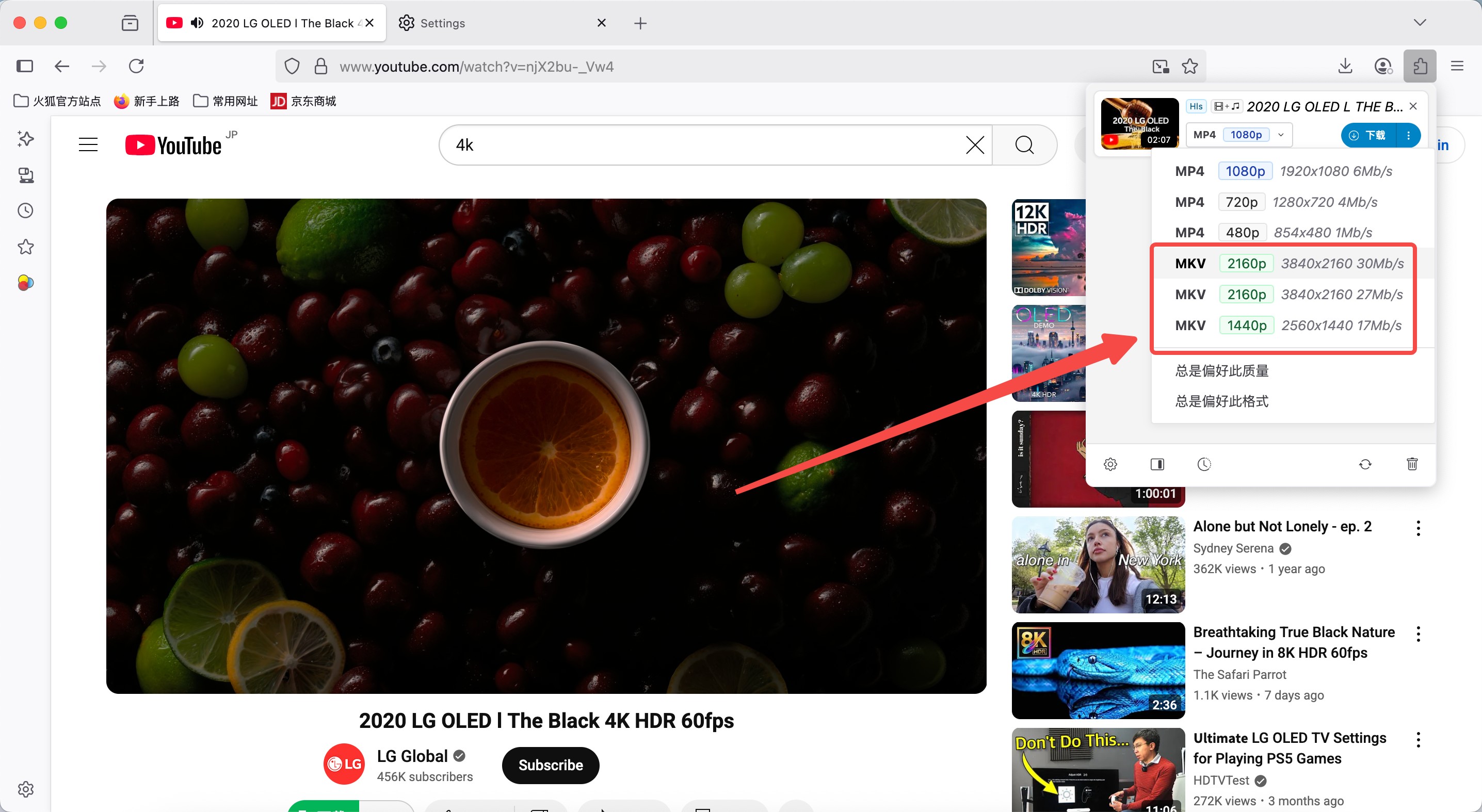Image resolution: width=1482 pixels, height=812 pixels.
Task: Select MKV 1440p 2560x1440 17Mb/s
Action: point(1292,326)
